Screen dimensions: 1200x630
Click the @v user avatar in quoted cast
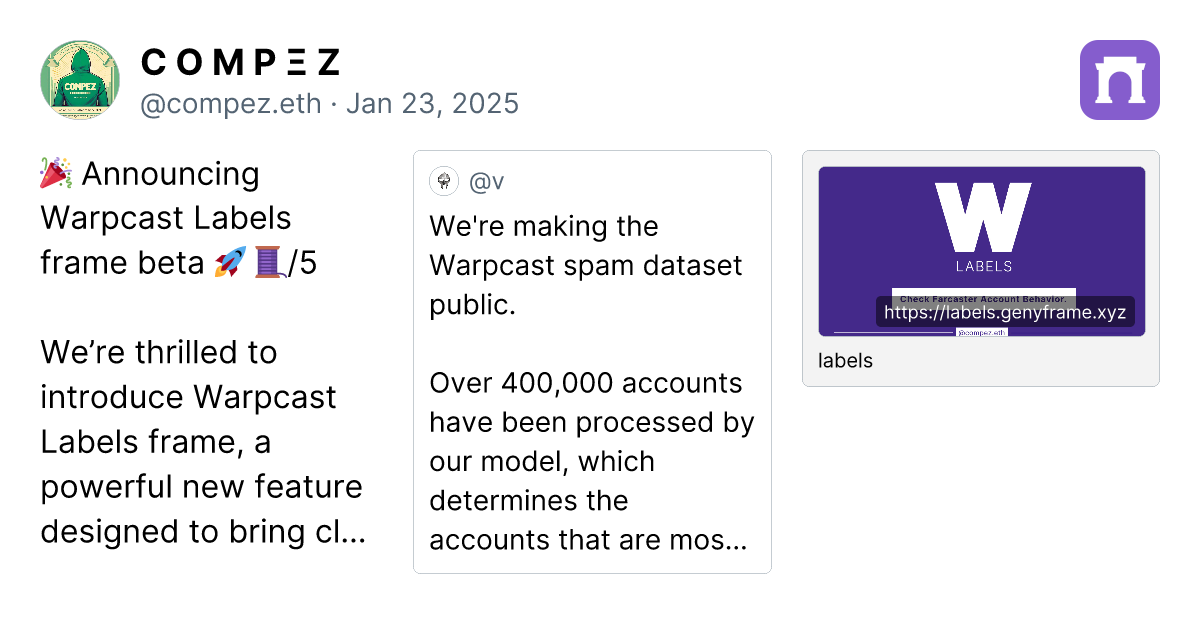444,182
